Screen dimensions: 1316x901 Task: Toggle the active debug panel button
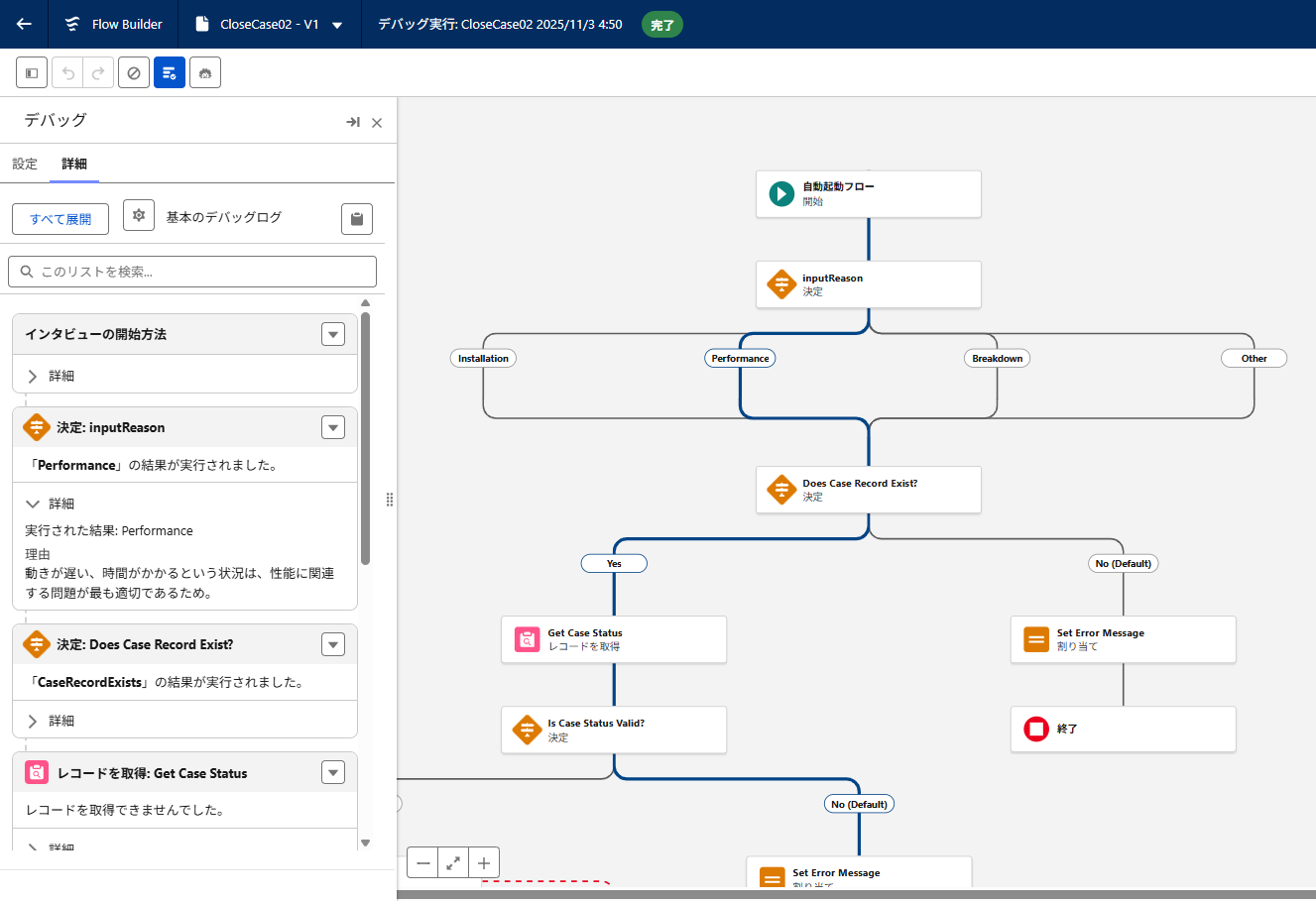point(170,72)
